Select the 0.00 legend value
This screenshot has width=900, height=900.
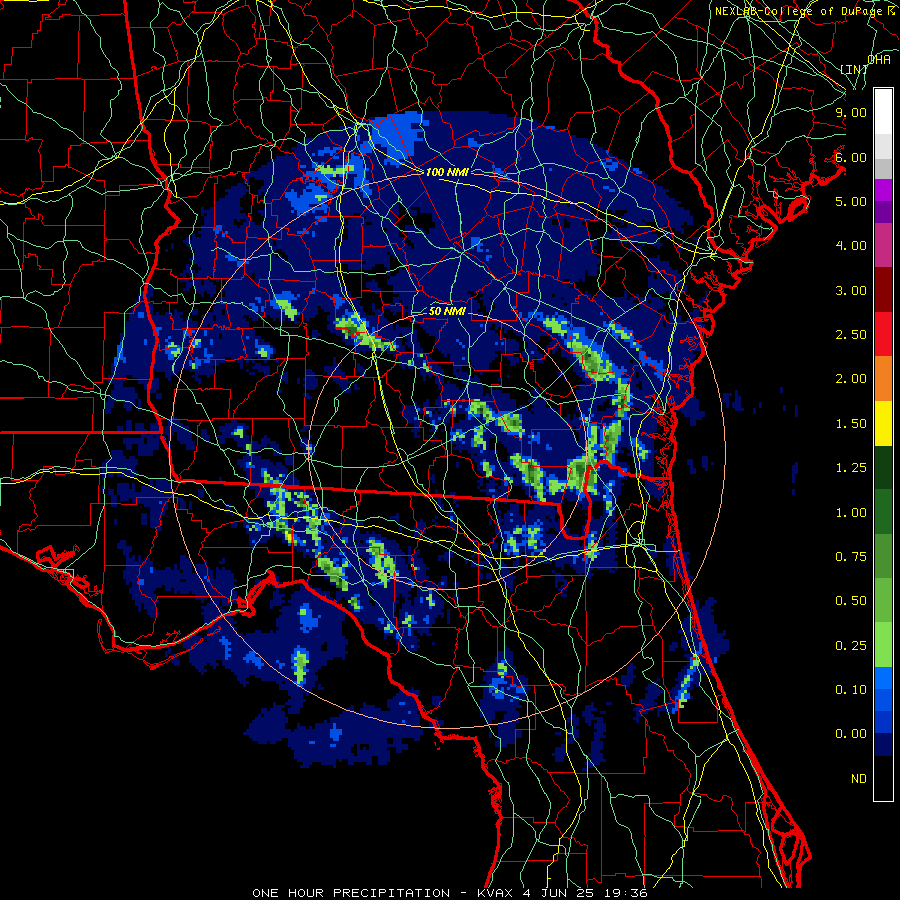851,734
